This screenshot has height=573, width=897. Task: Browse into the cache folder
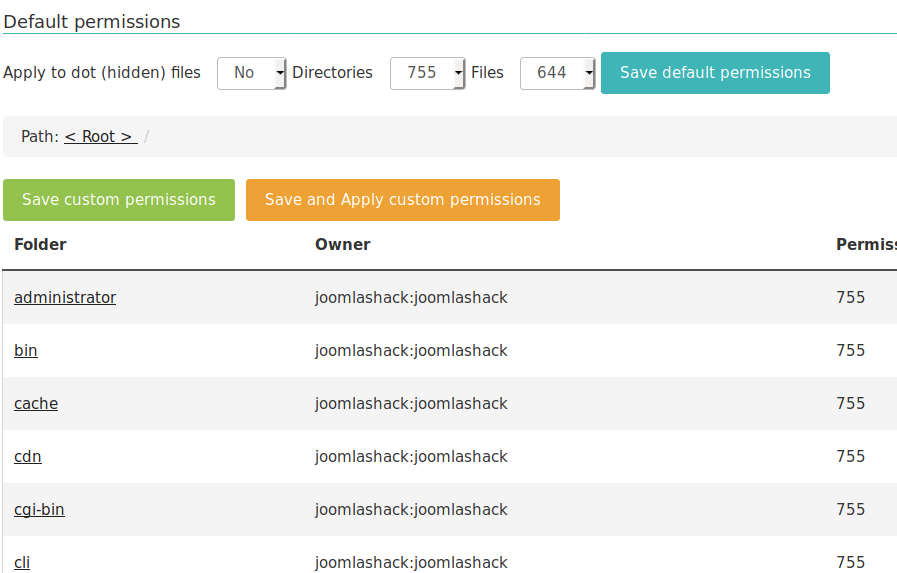tap(36, 404)
